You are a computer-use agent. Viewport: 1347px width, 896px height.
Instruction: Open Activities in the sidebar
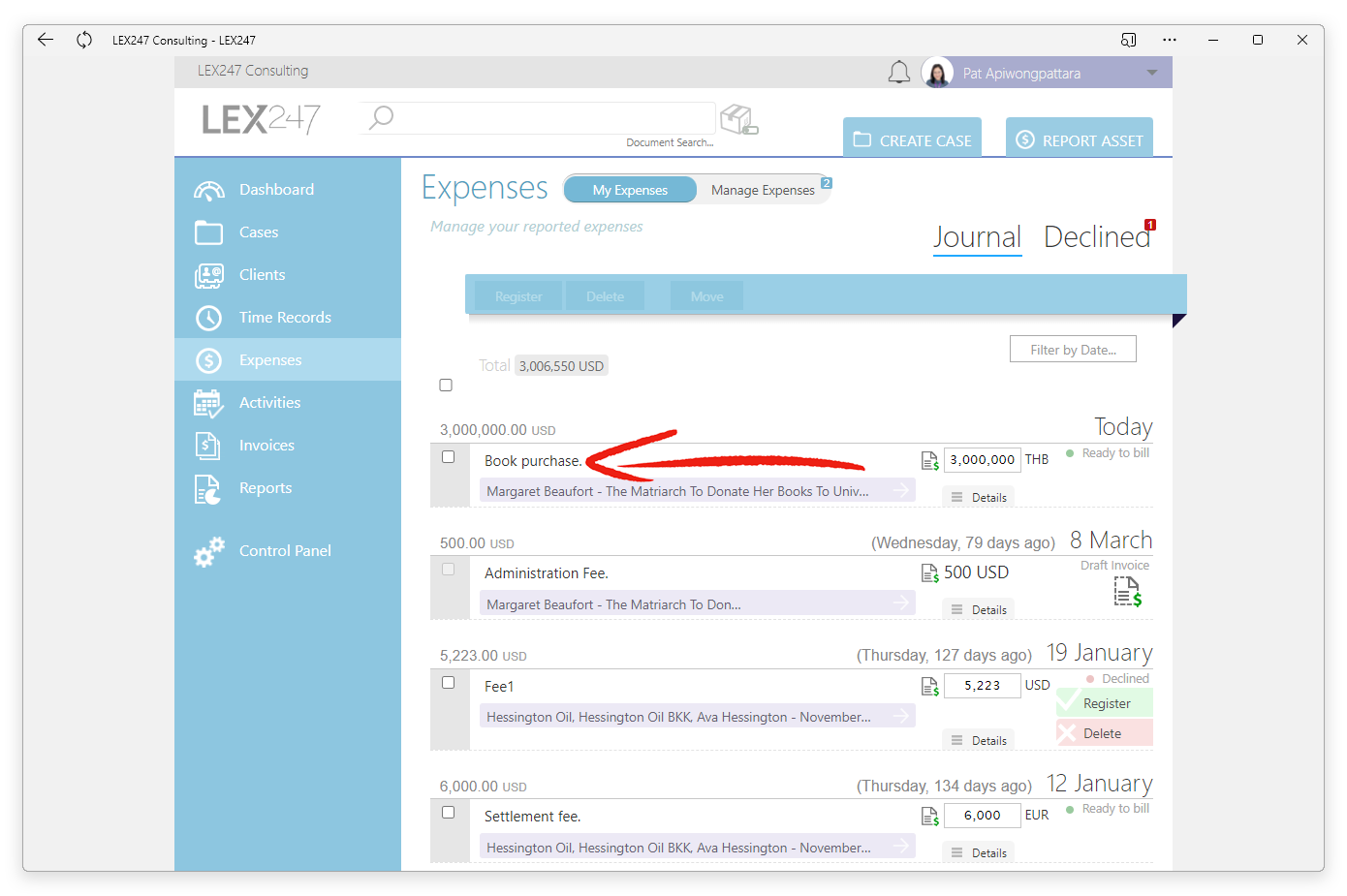coord(288,403)
